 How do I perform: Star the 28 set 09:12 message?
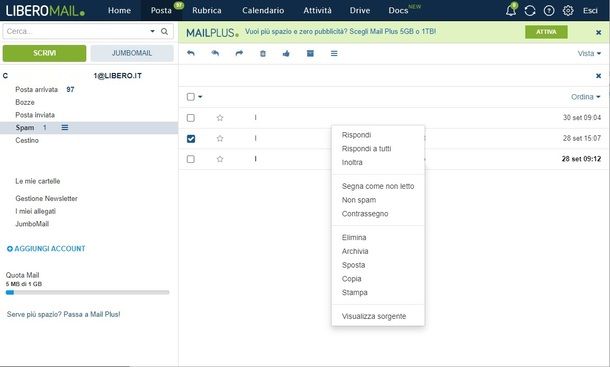(220, 159)
